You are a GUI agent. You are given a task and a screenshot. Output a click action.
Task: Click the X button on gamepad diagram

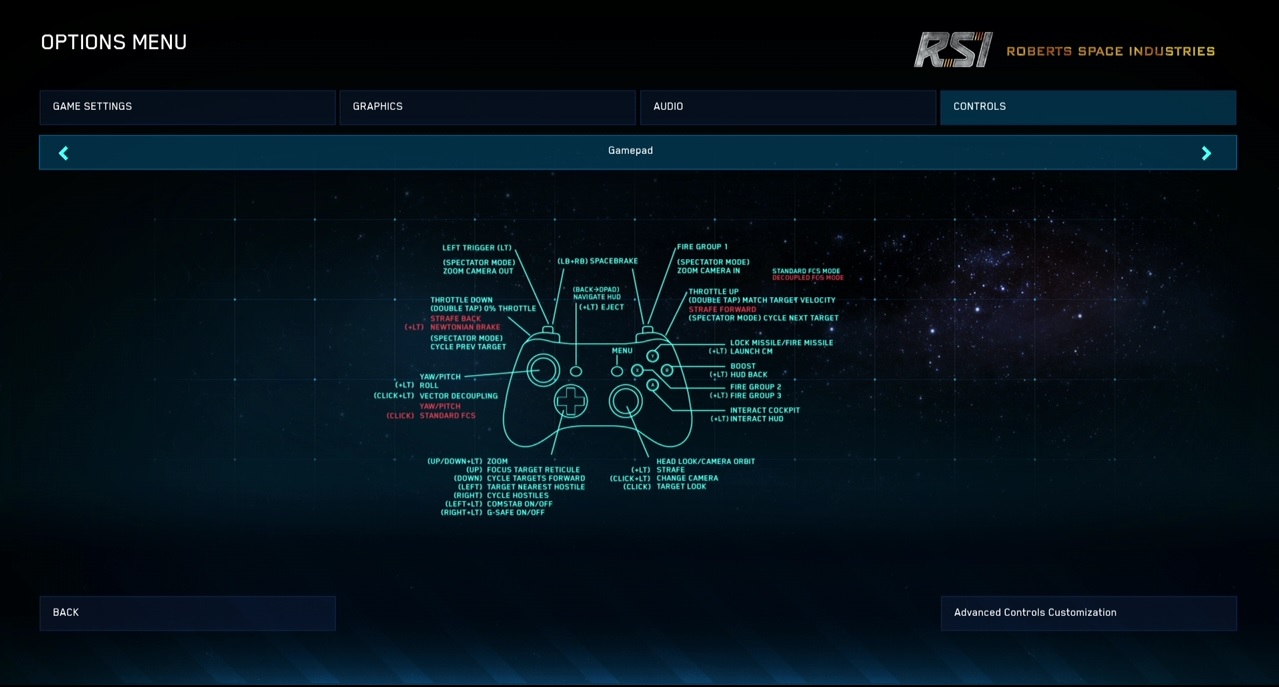pyautogui.click(x=637, y=371)
